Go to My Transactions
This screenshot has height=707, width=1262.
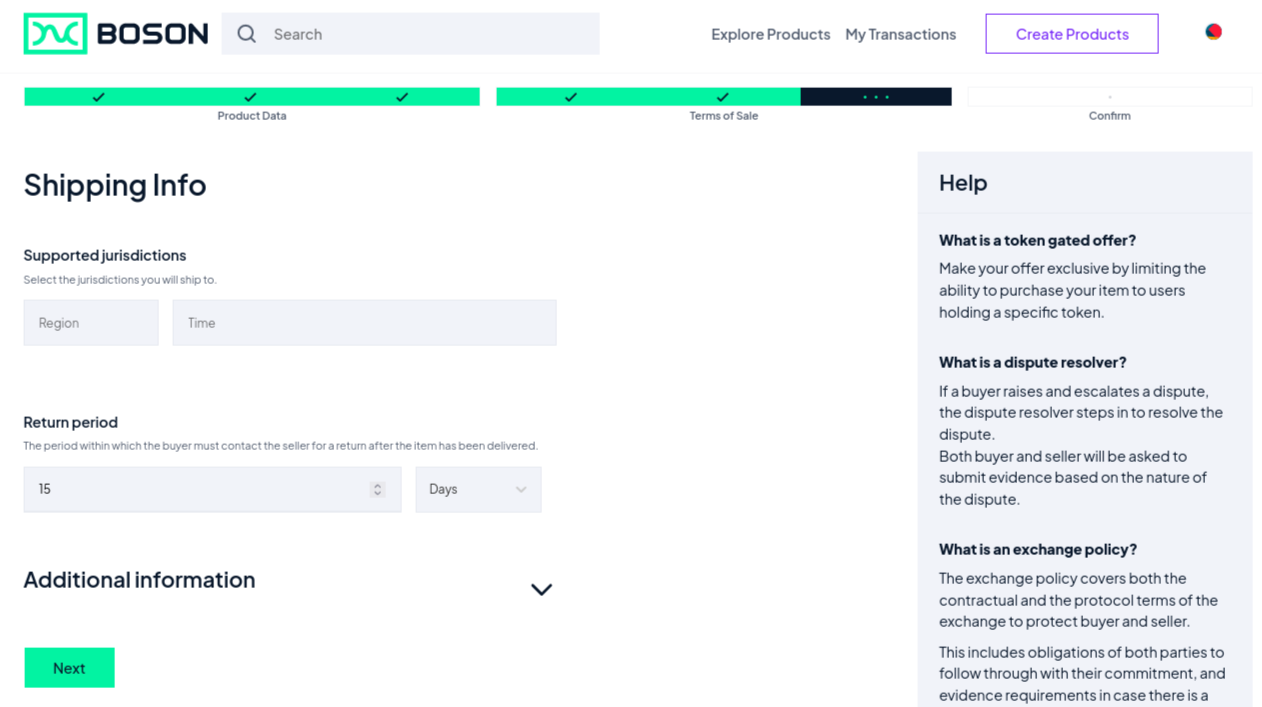click(900, 34)
